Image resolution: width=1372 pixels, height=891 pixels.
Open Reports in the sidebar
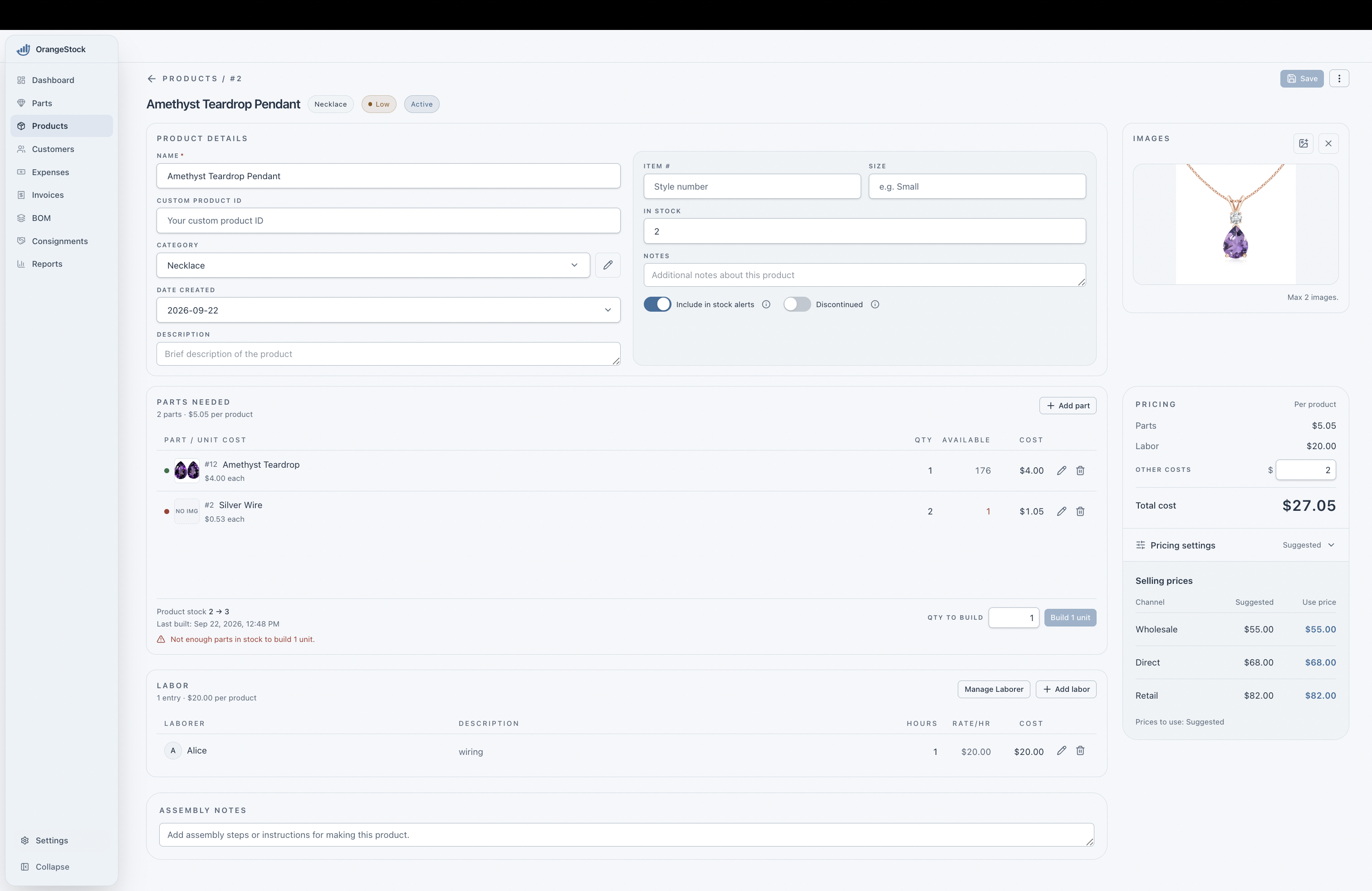(62, 264)
